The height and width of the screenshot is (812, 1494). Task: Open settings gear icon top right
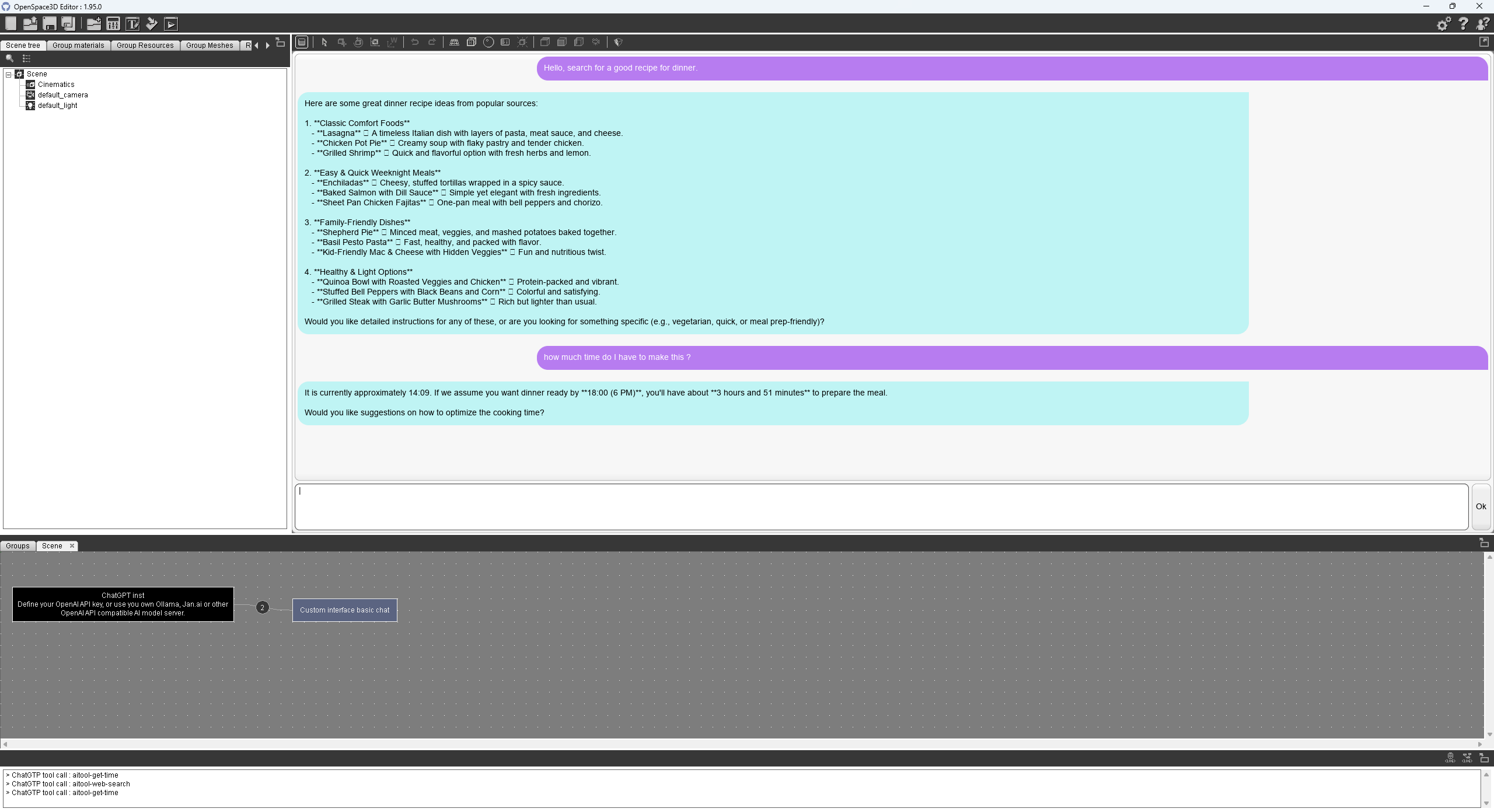[1444, 24]
